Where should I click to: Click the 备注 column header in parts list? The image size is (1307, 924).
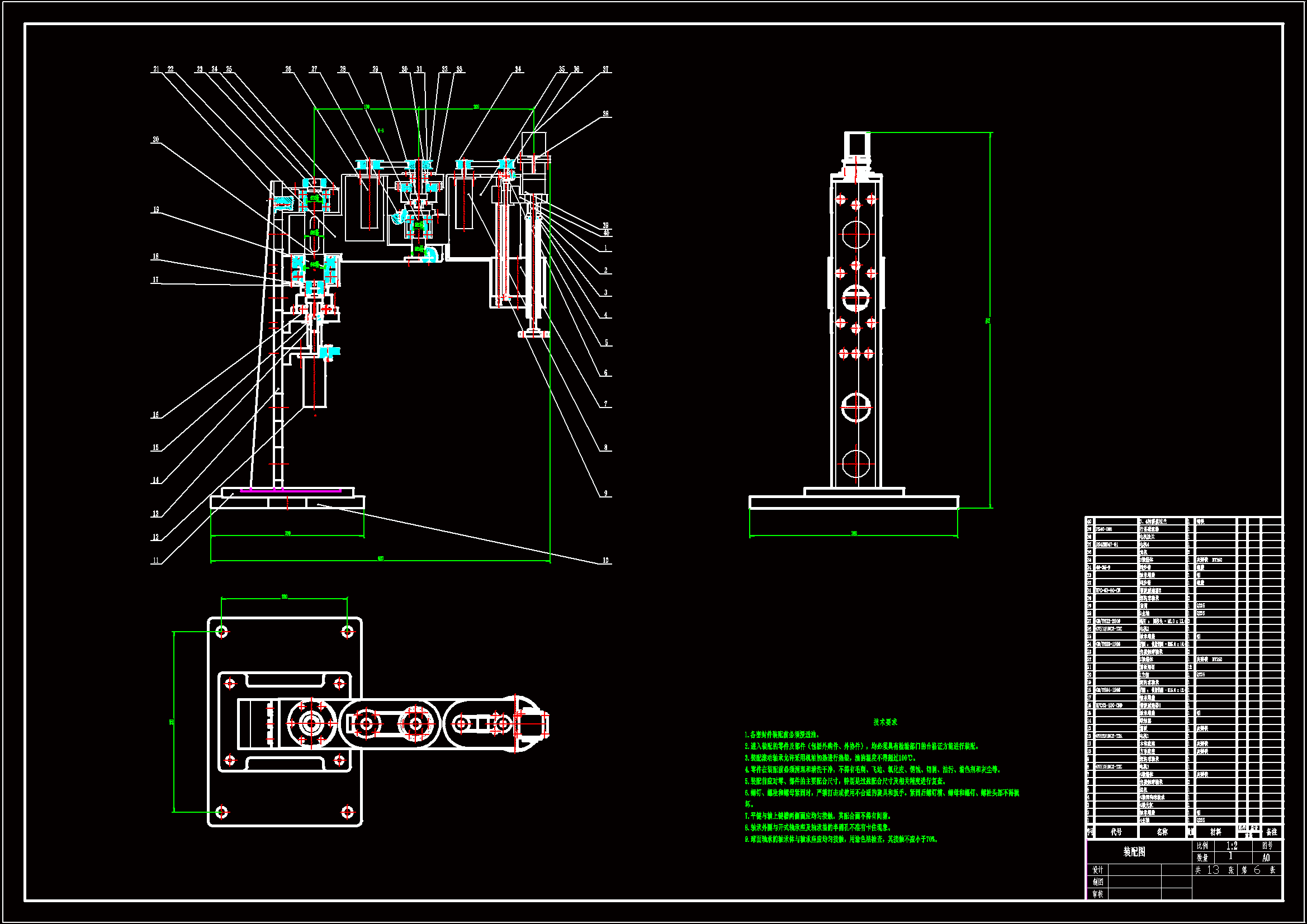pos(1271,832)
